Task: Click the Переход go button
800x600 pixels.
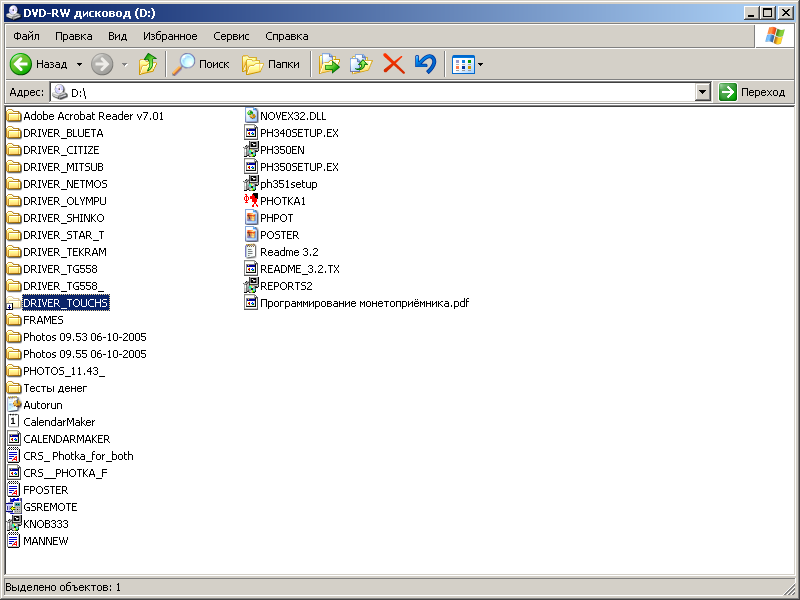Action: click(x=752, y=92)
